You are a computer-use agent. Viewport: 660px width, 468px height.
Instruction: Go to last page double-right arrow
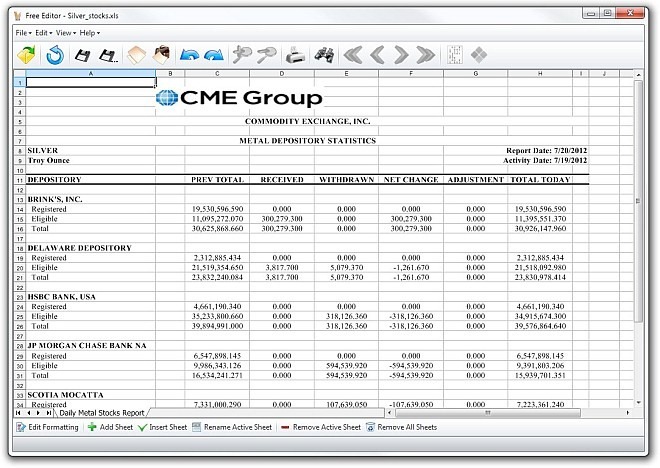pos(426,55)
